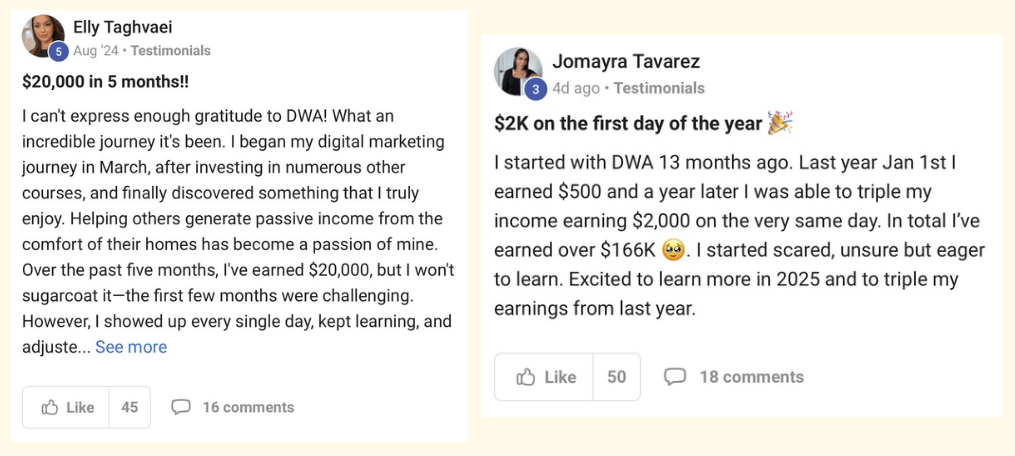View the 45 likes count on Elly's post
This screenshot has width=1015, height=456.
129,407
